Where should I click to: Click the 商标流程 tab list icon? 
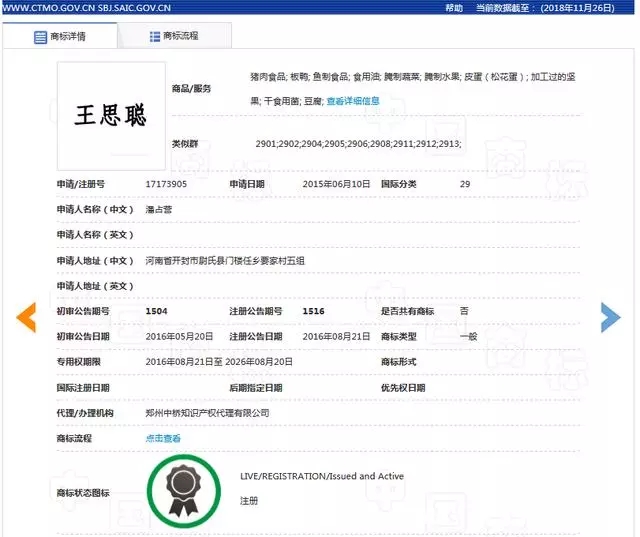[x=155, y=37]
